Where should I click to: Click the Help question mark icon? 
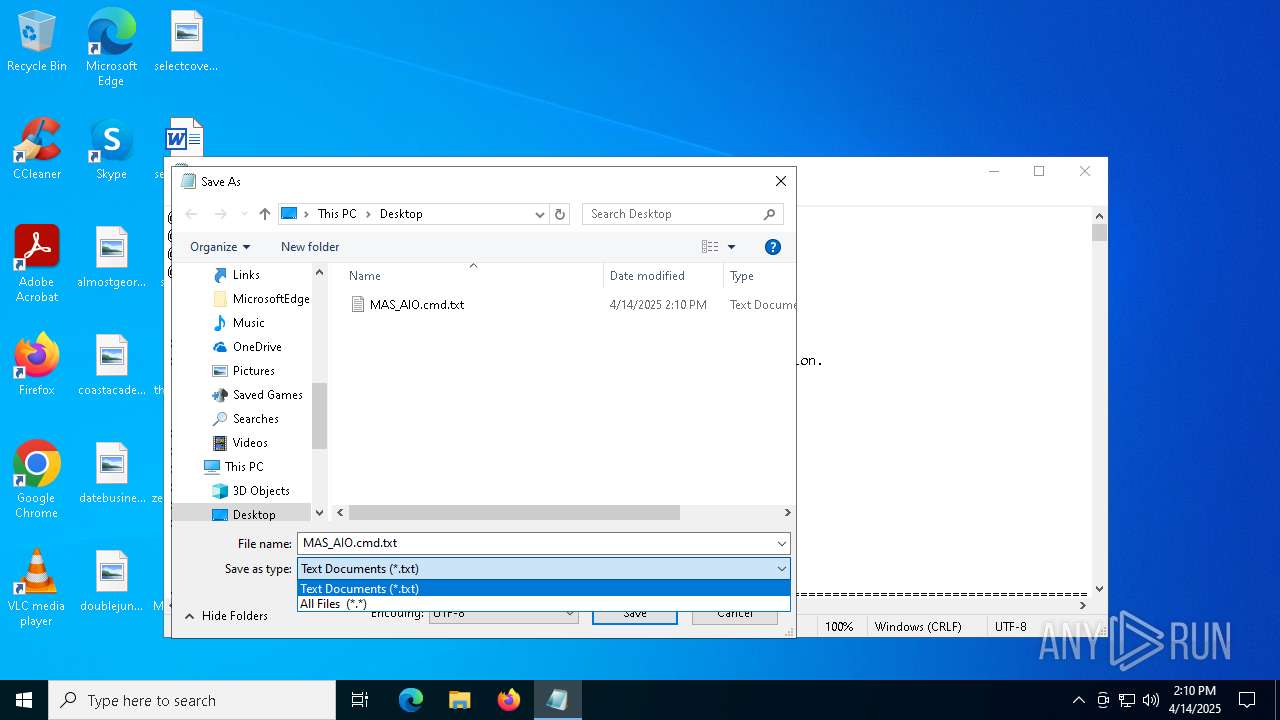[x=772, y=247]
